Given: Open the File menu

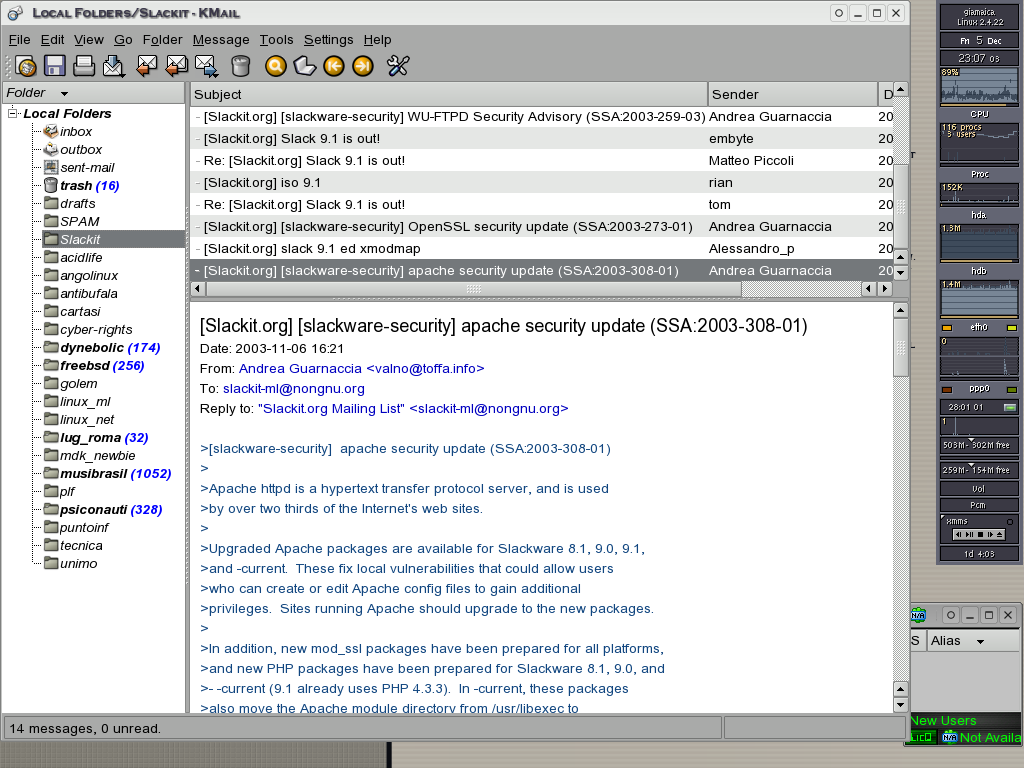Looking at the screenshot, I should click(20, 40).
